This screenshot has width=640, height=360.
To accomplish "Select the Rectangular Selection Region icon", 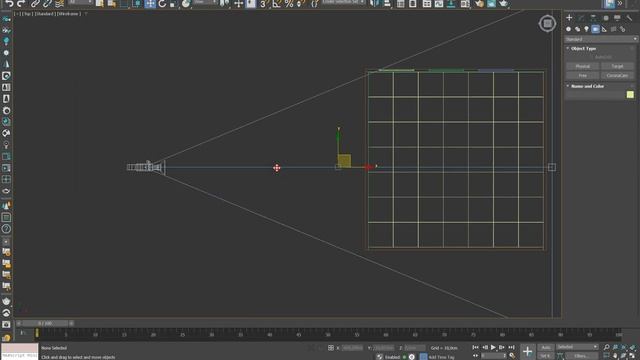I will tap(124, 4).
